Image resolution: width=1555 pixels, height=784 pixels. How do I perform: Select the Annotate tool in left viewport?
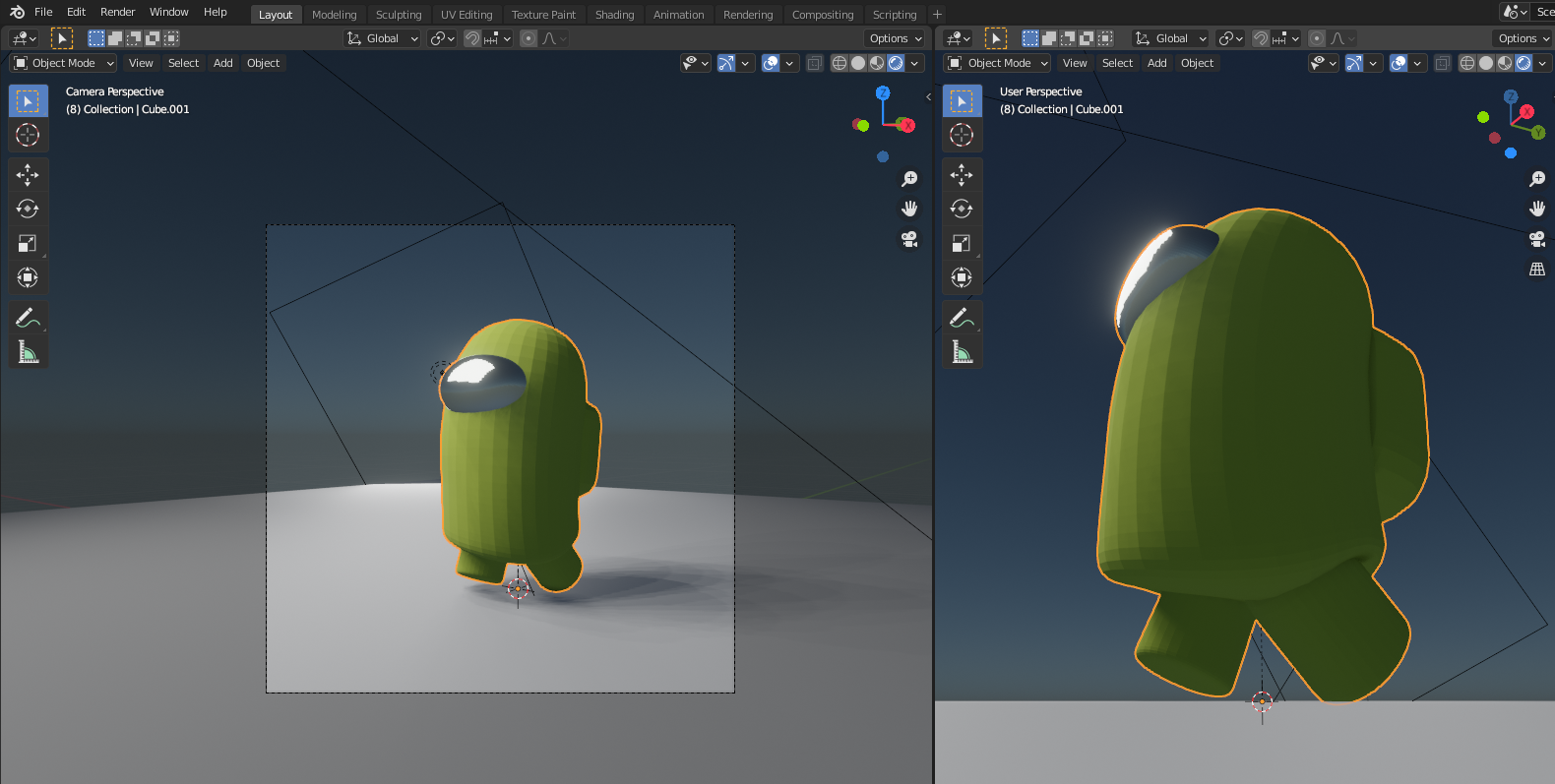coord(28,318)
